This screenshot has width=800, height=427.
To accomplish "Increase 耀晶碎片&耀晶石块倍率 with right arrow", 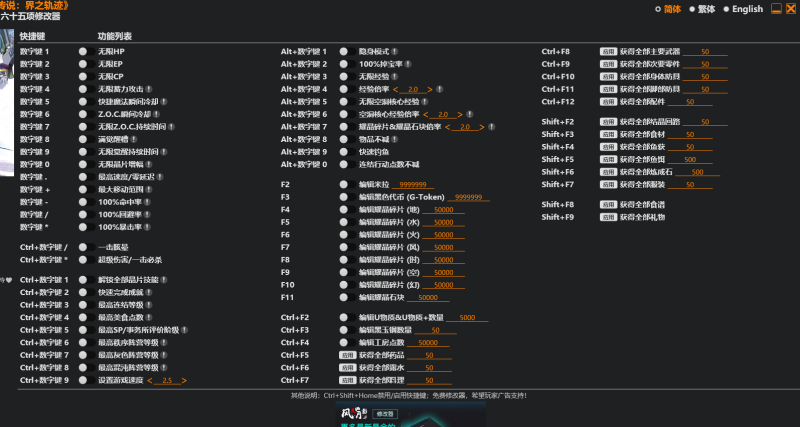I will tap(482, 127).
